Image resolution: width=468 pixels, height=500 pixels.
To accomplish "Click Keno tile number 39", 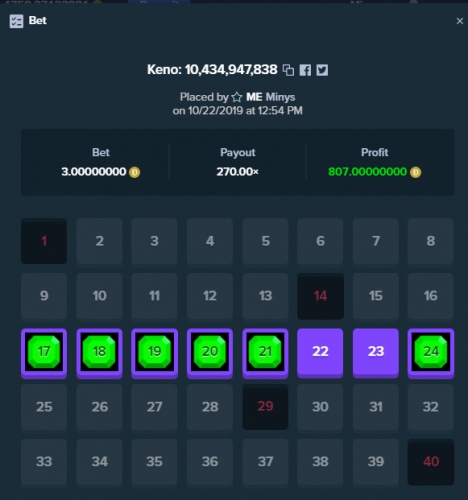I will click(x=376, y=462).
